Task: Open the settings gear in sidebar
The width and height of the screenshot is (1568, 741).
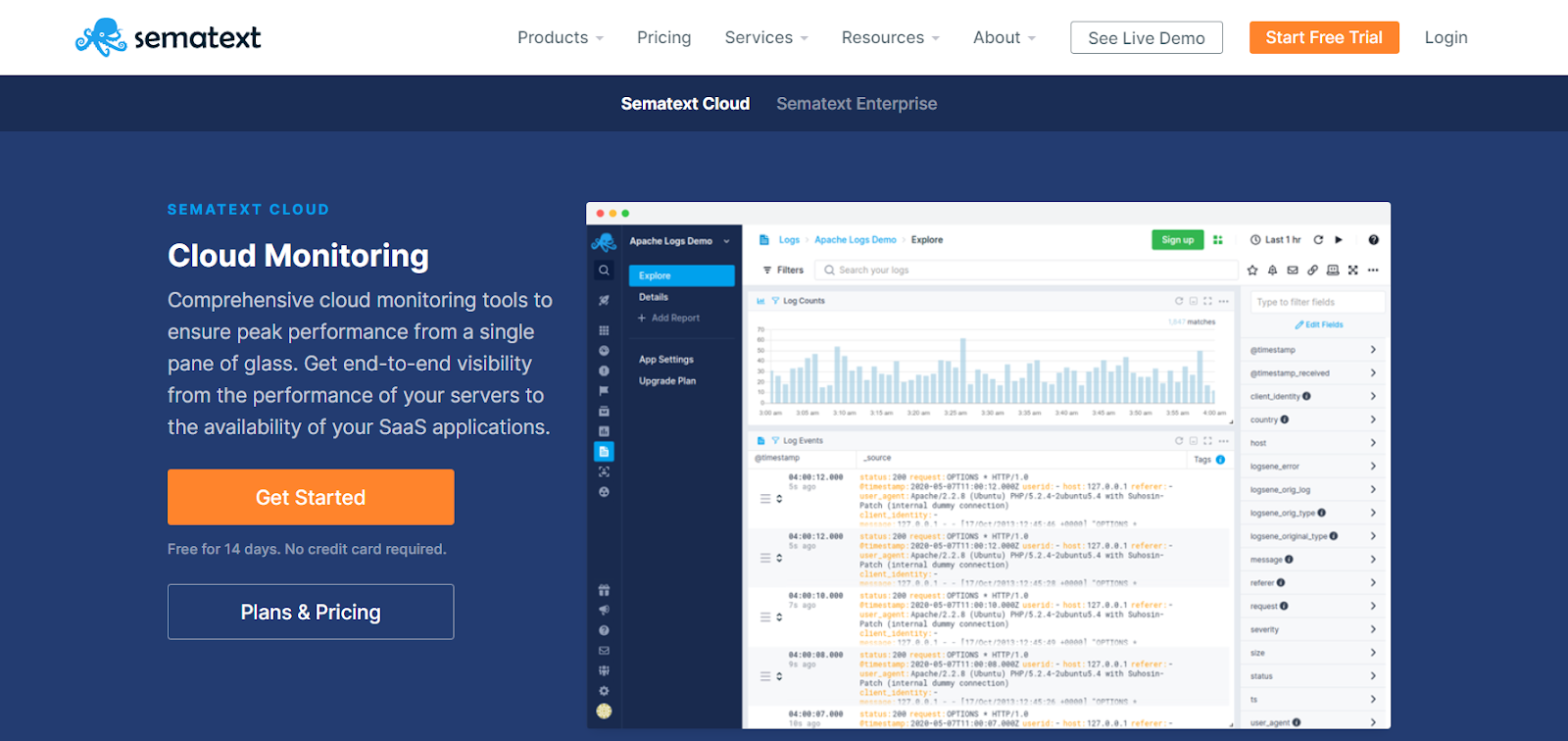Action: pos(604,691)
